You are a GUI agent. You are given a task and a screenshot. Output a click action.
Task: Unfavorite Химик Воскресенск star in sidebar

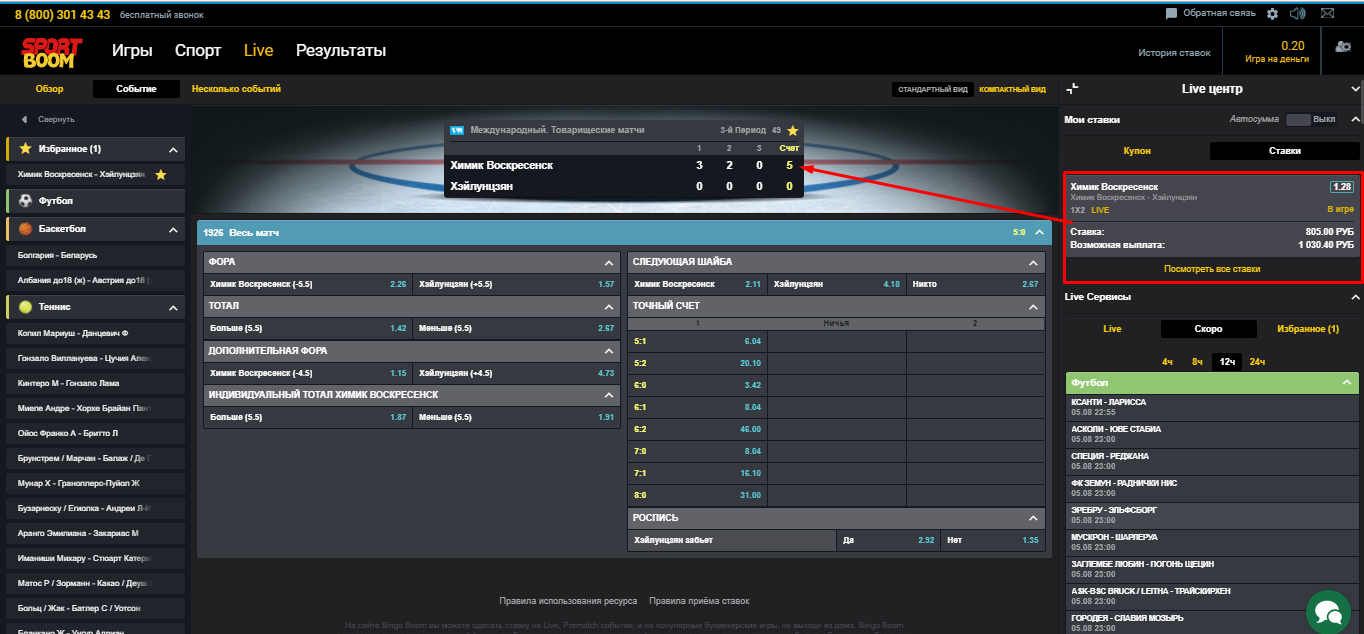tap(160, 174)
